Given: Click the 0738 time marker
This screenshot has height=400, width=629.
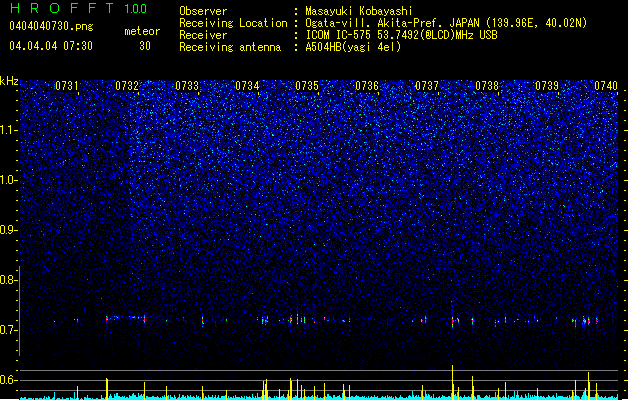Looking at the screenshot, I should coord(487,86).
